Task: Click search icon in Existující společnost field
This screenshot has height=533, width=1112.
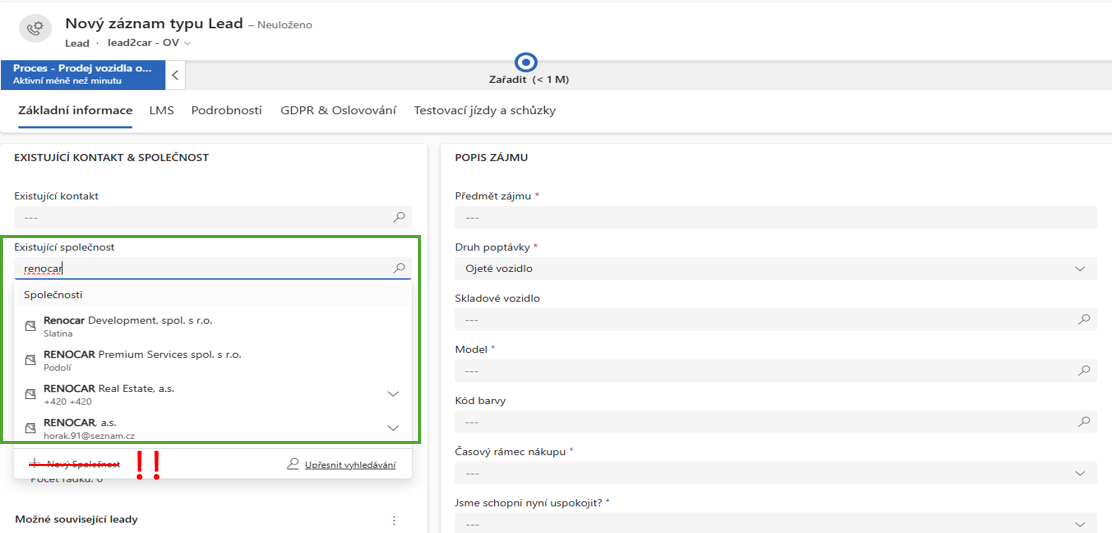Action: [399, 268]
